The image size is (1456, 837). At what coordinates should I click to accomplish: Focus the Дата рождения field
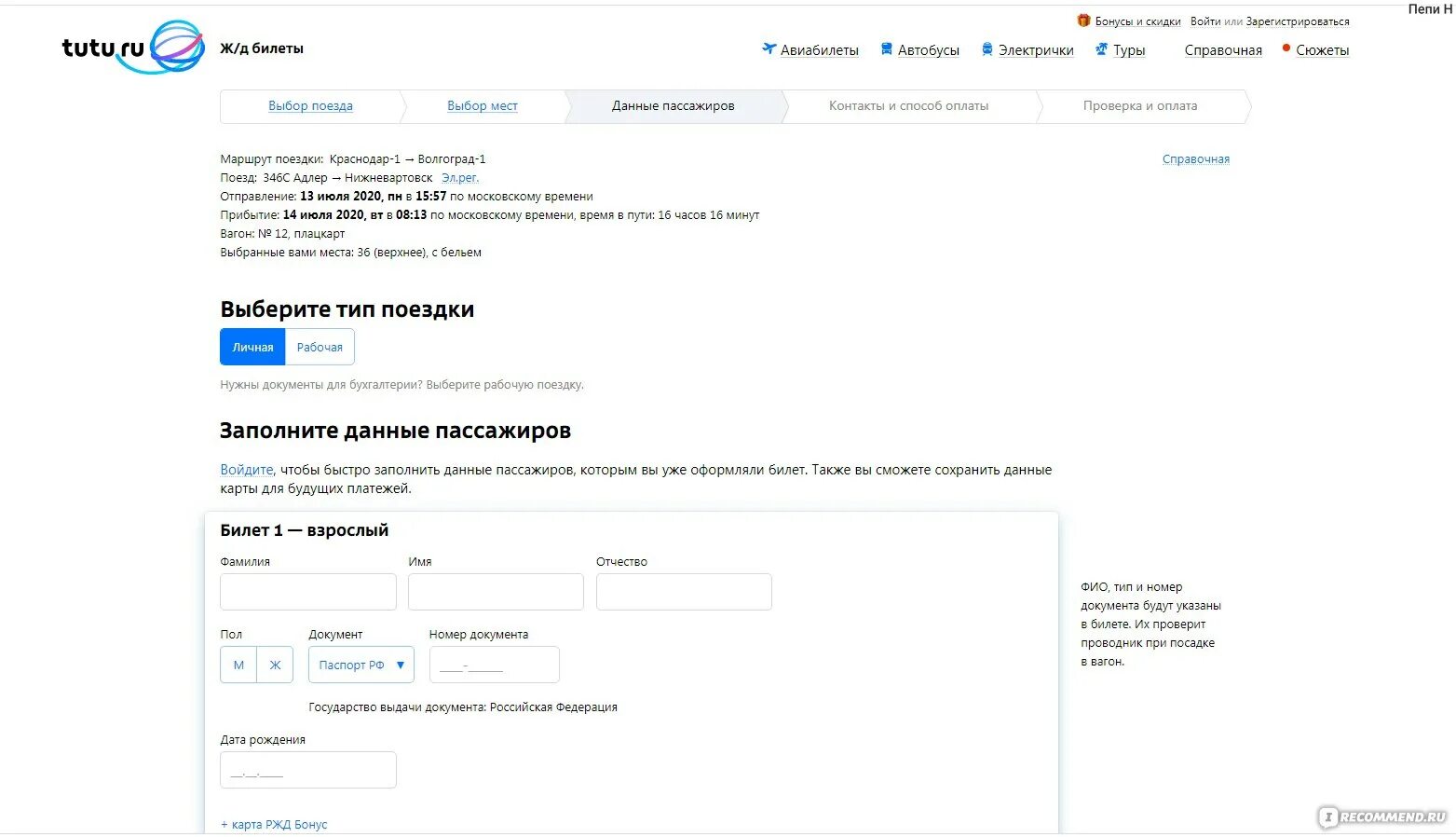tap(308, 770)
